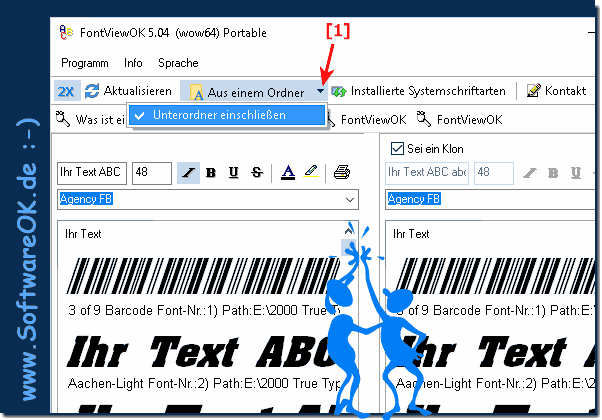Click the right Agency FB font combo box
Screen dimensions: 602x420
pyautogui.click(x=490, y=199)
